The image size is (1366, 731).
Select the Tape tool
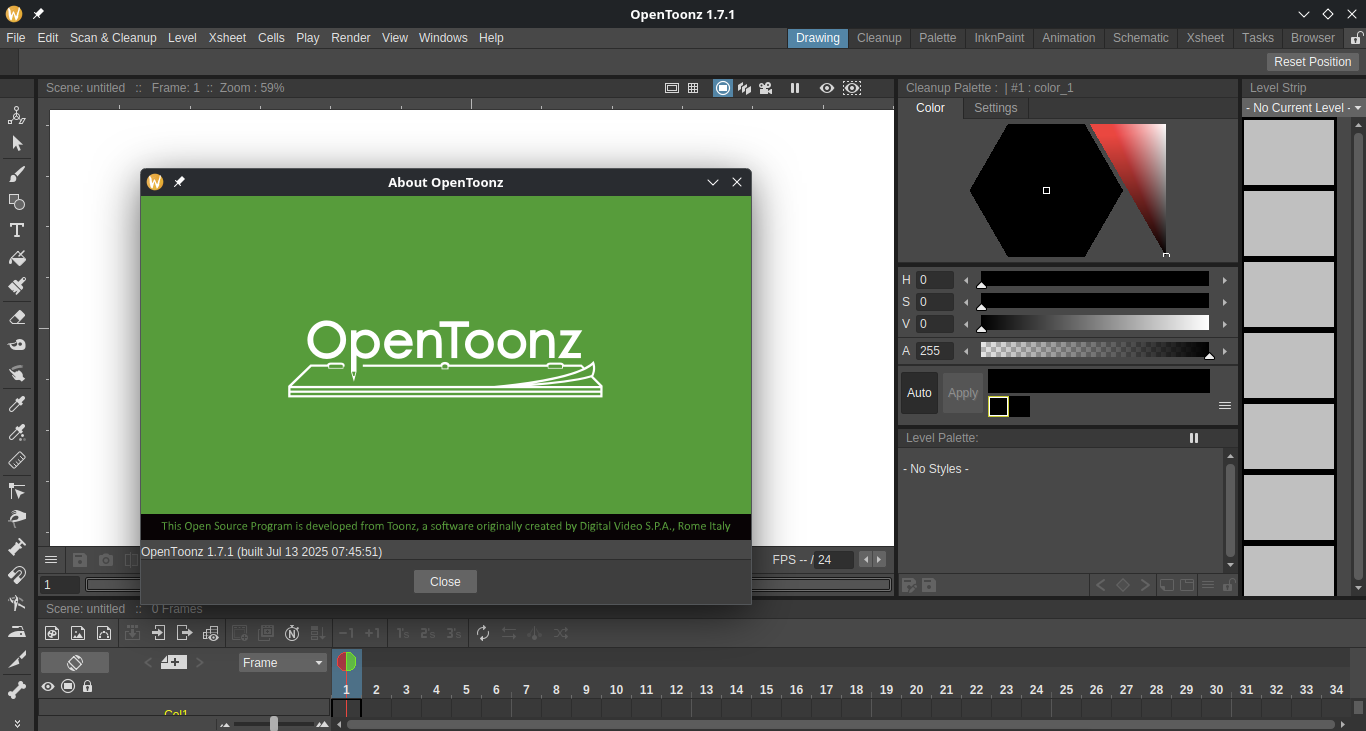tap(17, 346)
